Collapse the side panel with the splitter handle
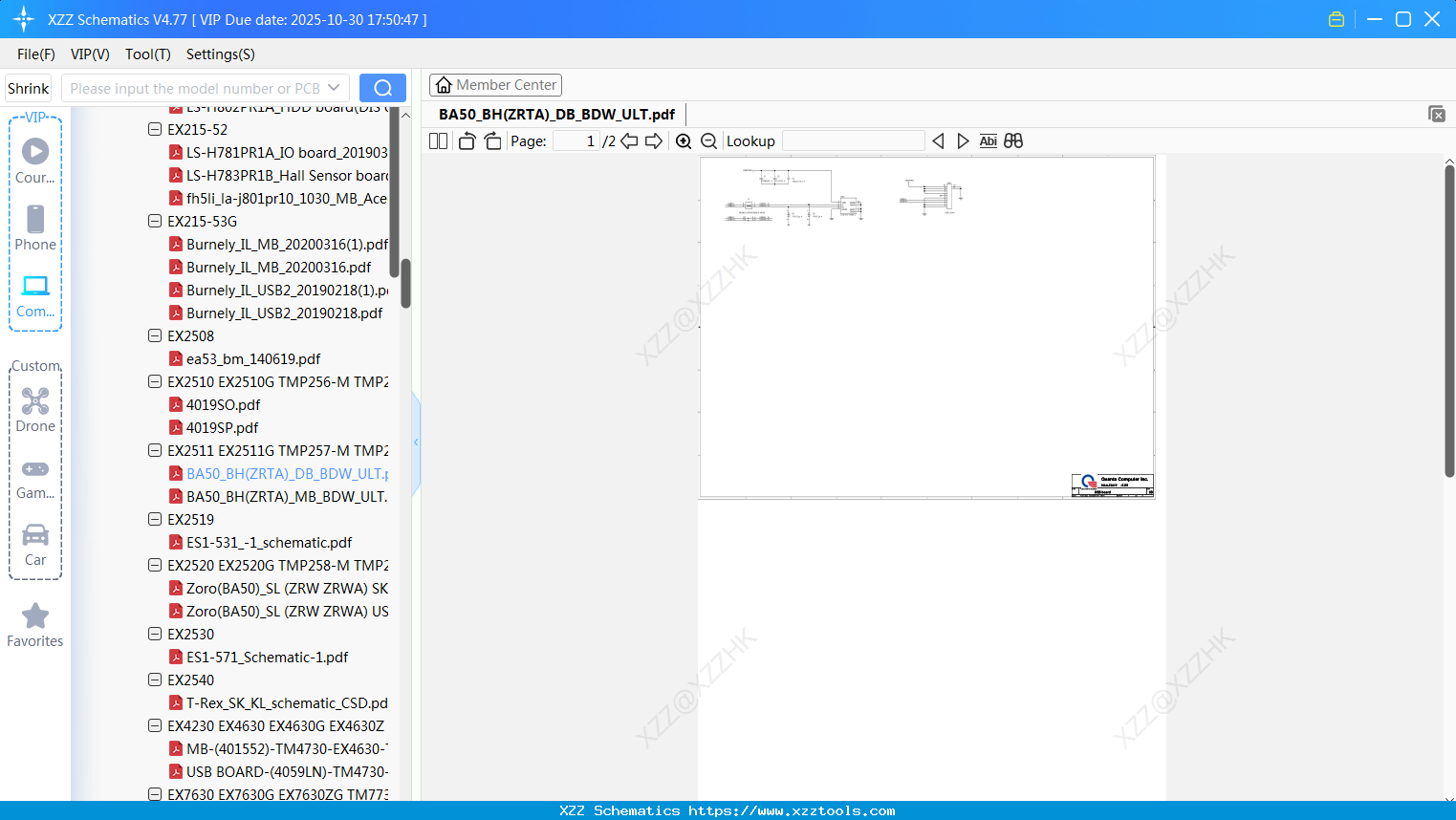Image resolution: width=1456 pixels, height=820 pixels. 416,442
